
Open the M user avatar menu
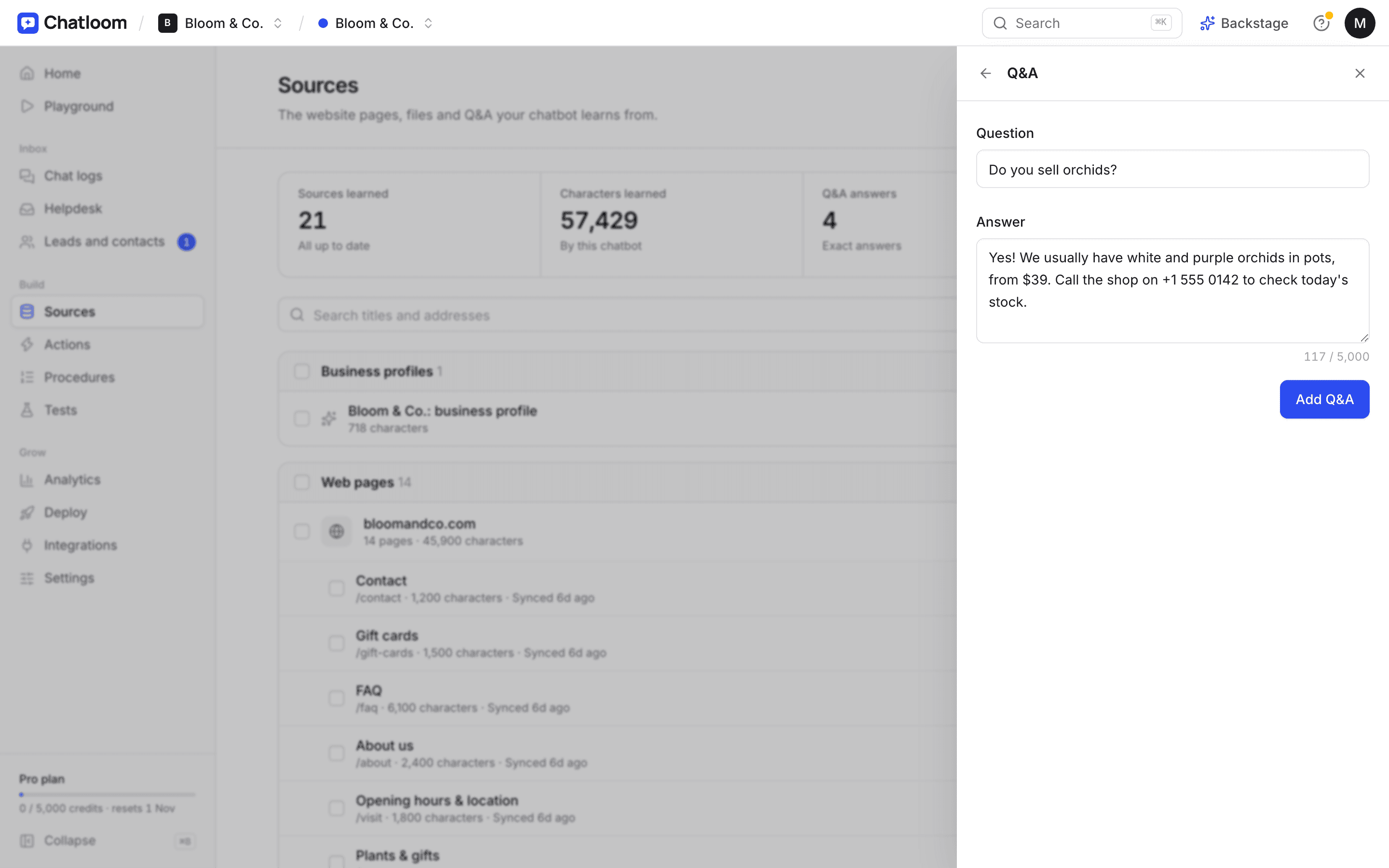pos(1360,23)
